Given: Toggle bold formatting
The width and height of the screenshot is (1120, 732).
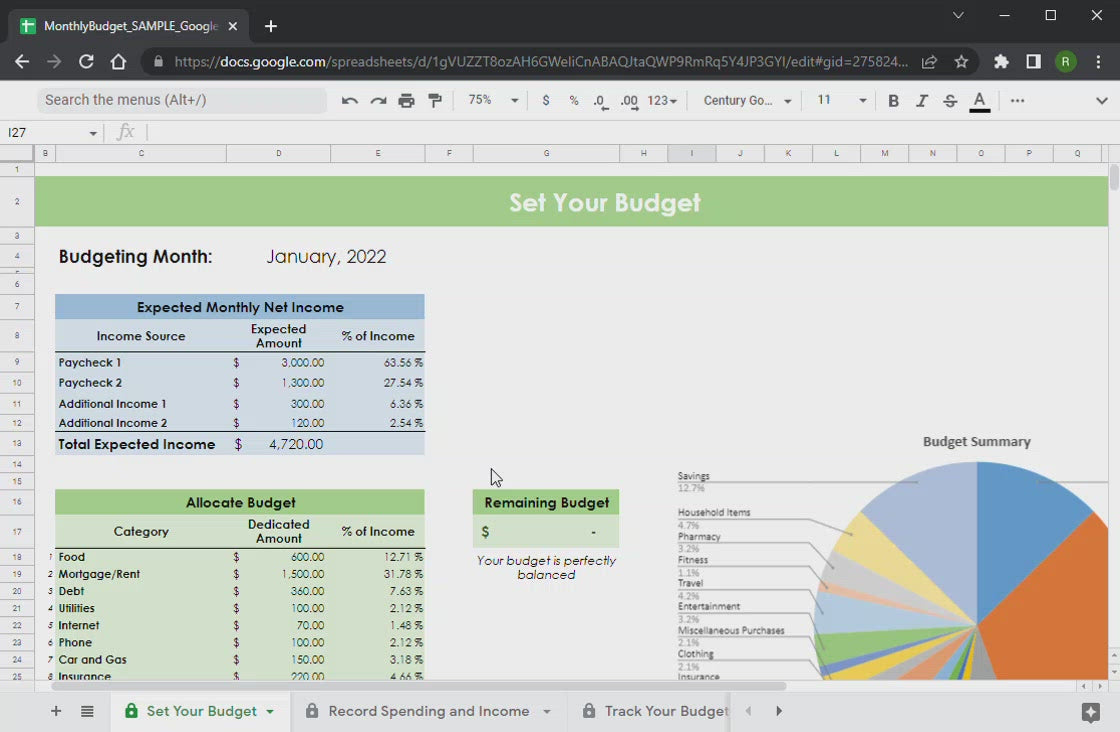Looking at the screenshot, I should (x=893, y=101).
